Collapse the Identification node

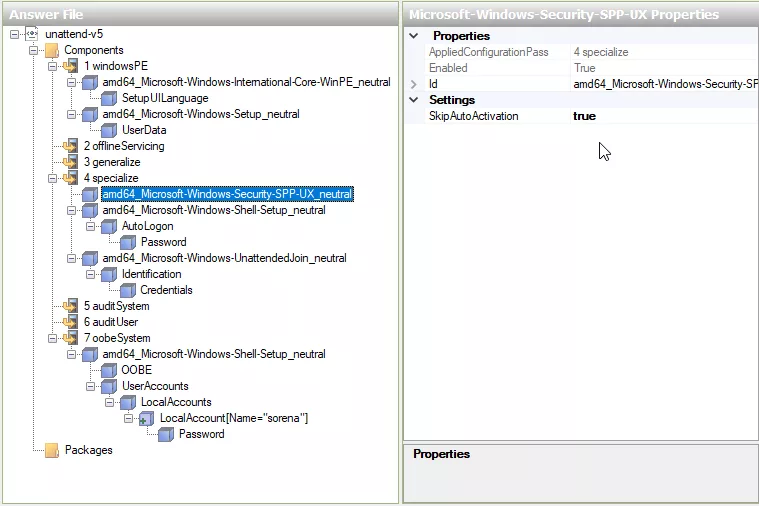coord(91,274)
